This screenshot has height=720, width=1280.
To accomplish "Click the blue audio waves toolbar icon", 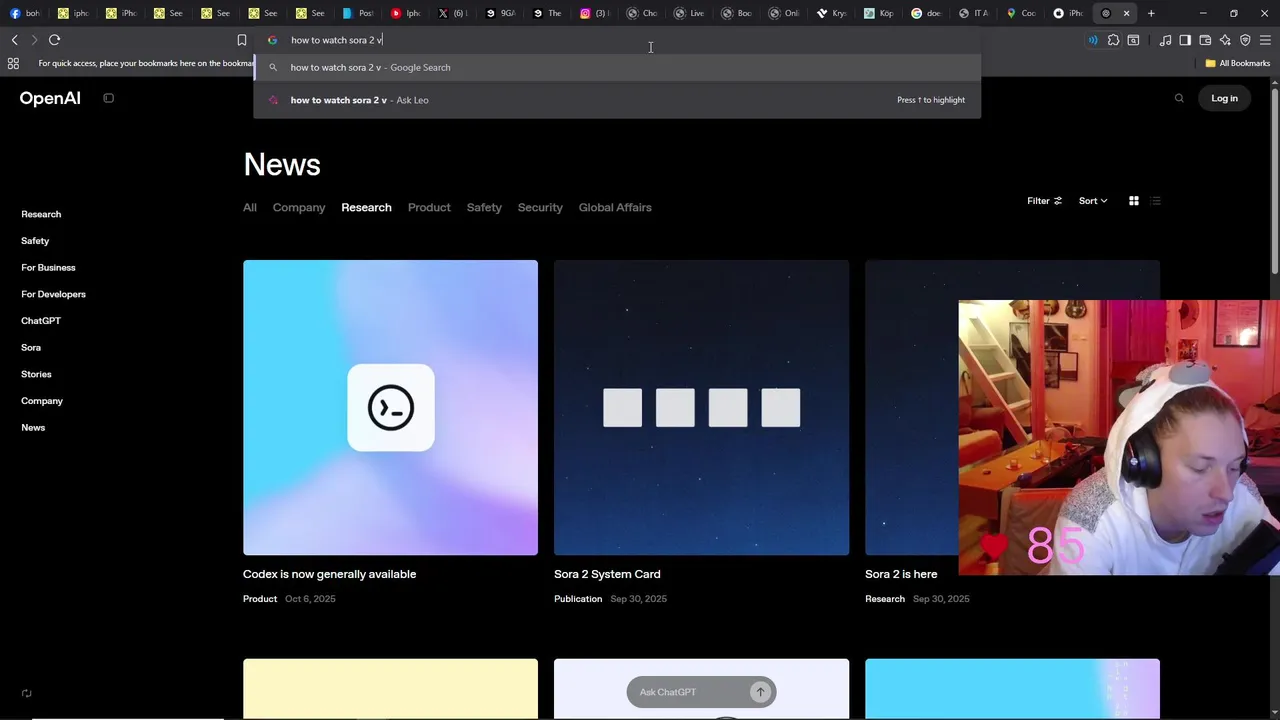I will (1093, 40).
